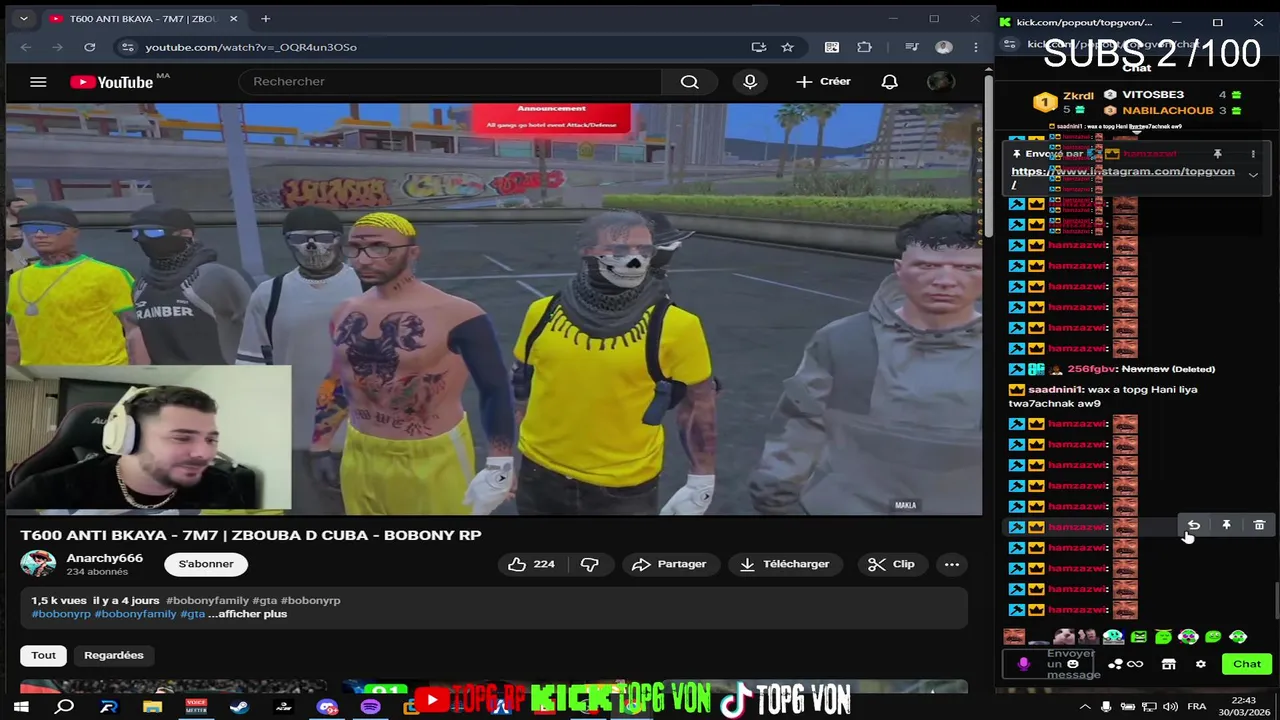The image size is (1280, 720).
Task: Click the YouTube search magnifier button
Action: pos(689,82)
